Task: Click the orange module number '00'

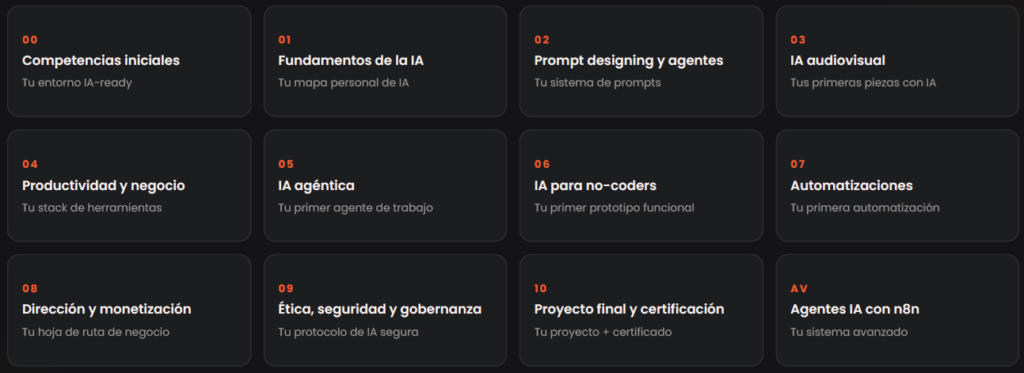Action: point(30,40)
